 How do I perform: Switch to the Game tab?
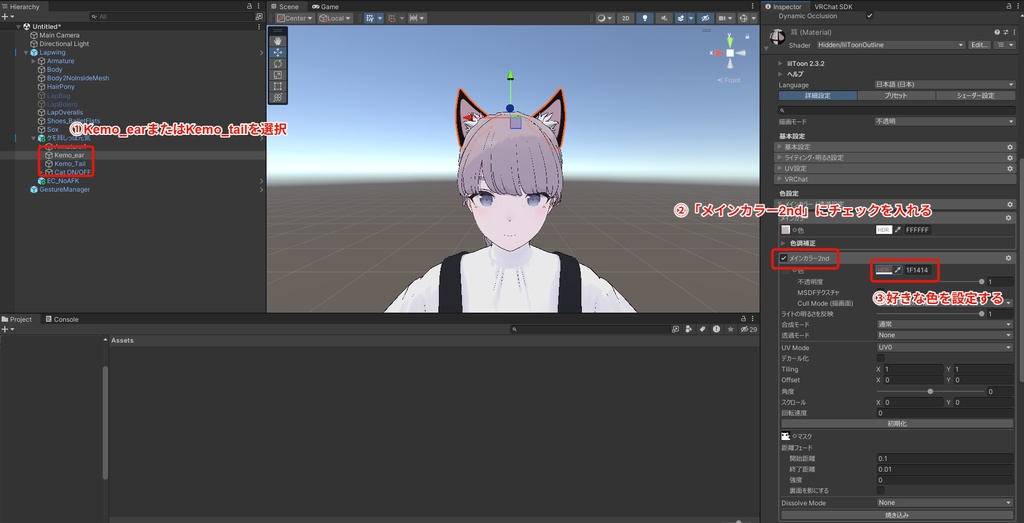[x=325, y=7]
